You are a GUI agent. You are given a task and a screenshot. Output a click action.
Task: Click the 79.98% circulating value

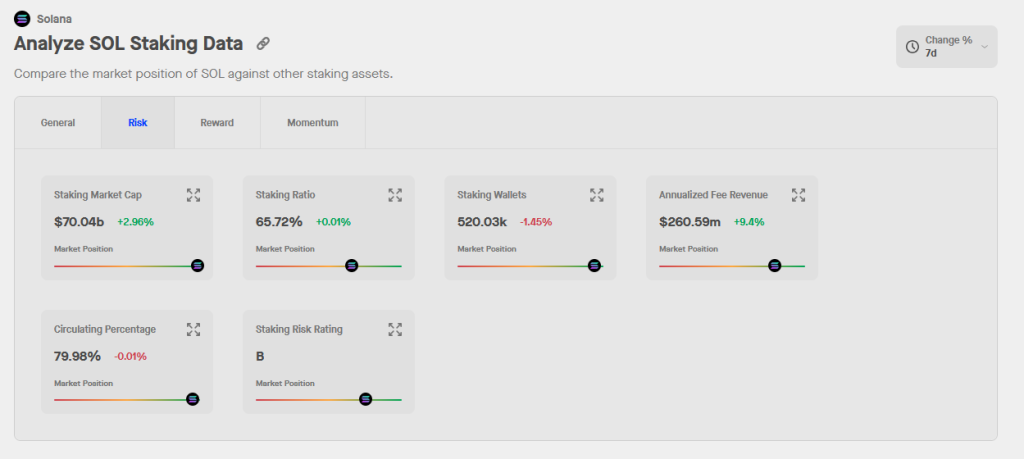click(77, 356)
